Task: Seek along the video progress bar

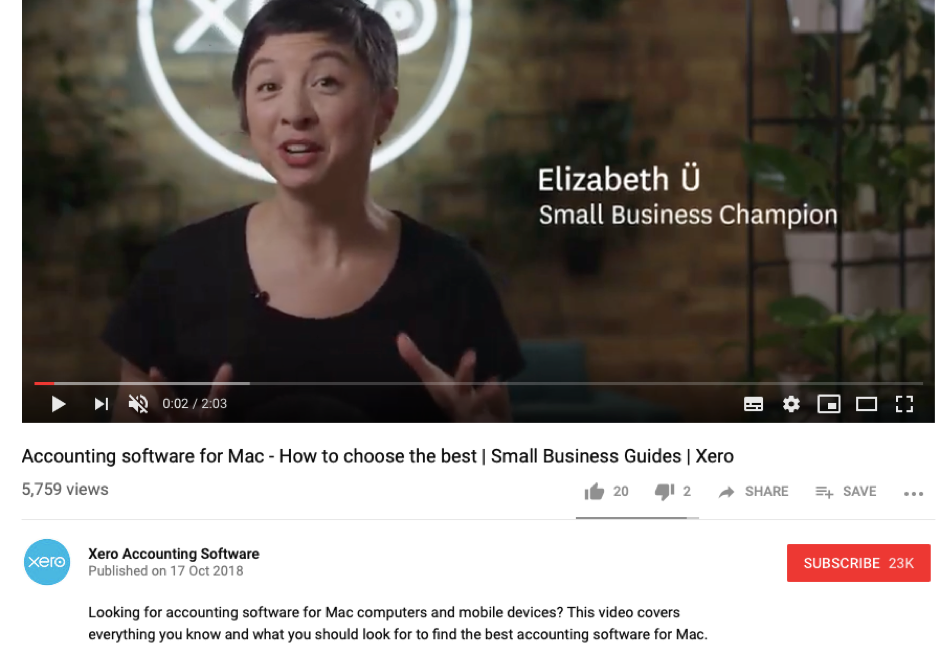Action: tap(478, 383)
